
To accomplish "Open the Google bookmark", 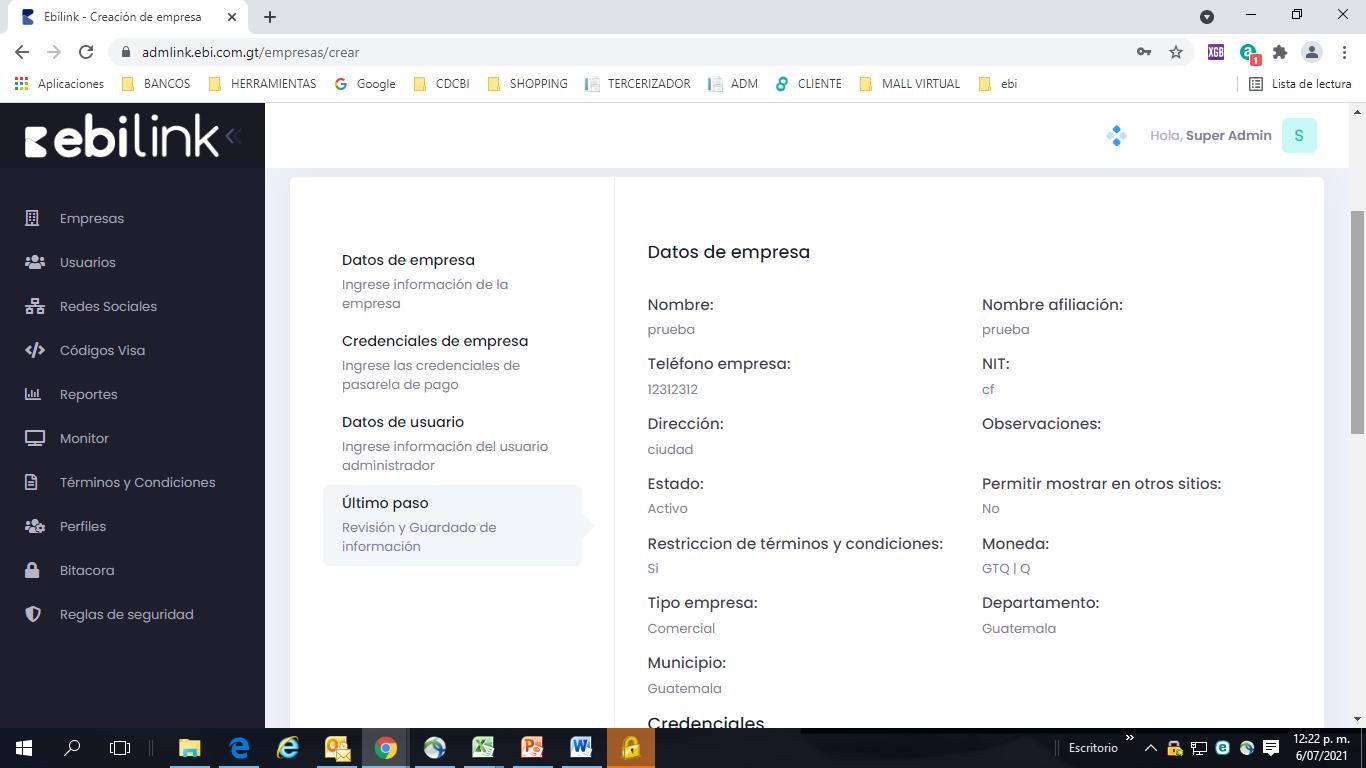I will (365, 84).
